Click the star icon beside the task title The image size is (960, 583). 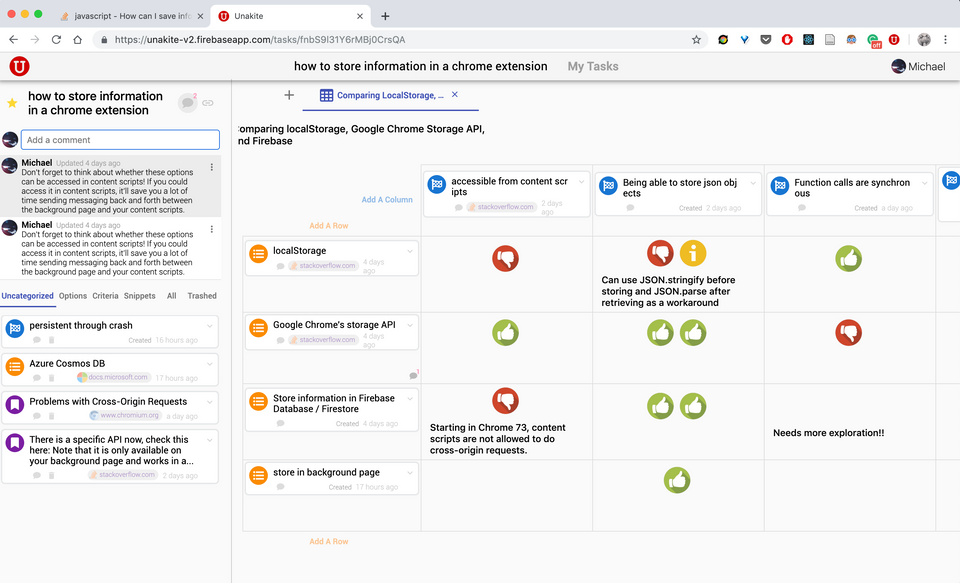click(x=12, y=101)
